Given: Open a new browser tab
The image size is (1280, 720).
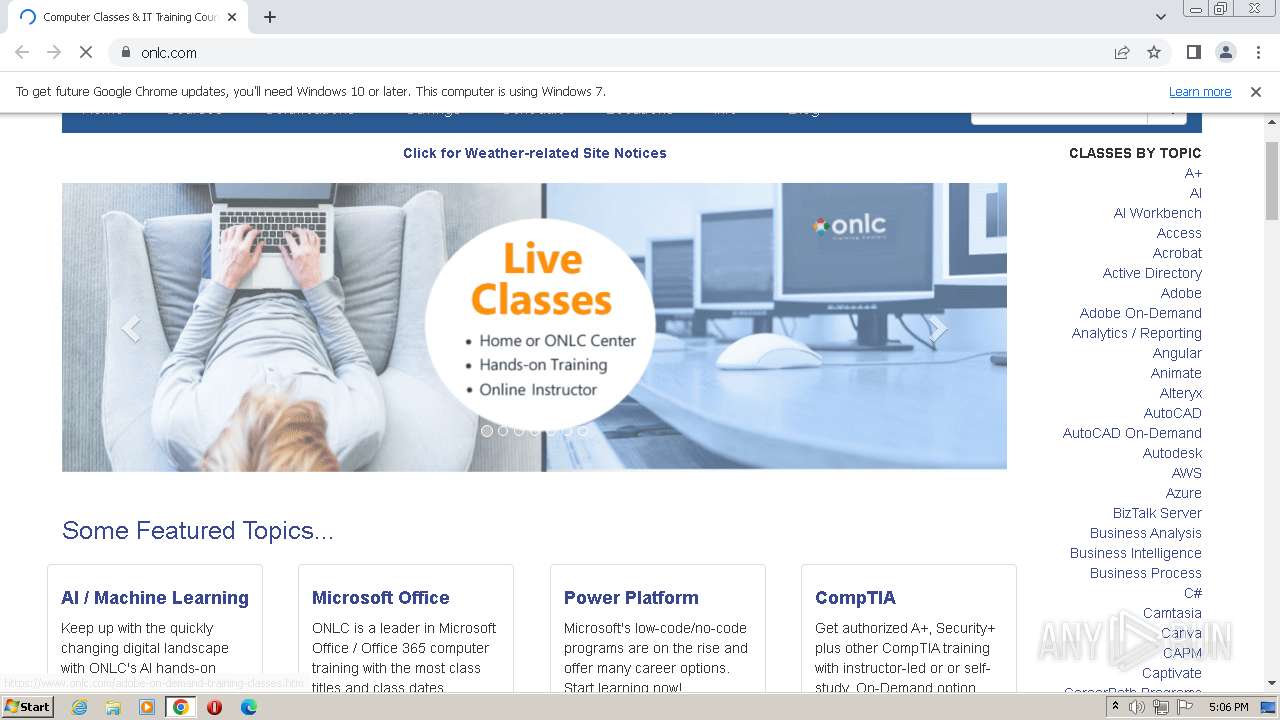Looking at the screenshot, I should 270,17.
